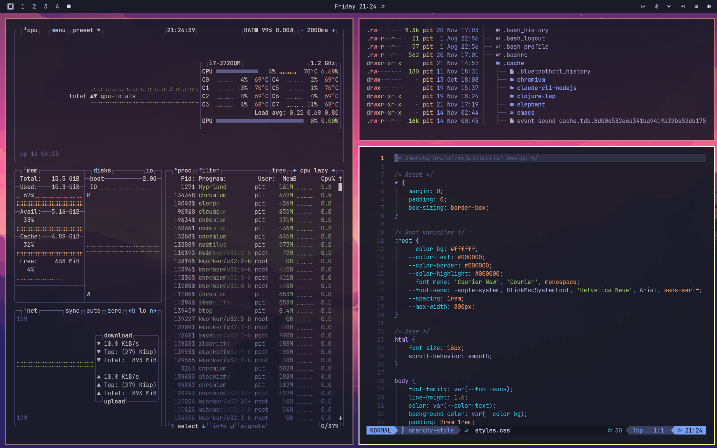Click the total CPU usage bar
The image size is (717, 448).
point(236,72)
